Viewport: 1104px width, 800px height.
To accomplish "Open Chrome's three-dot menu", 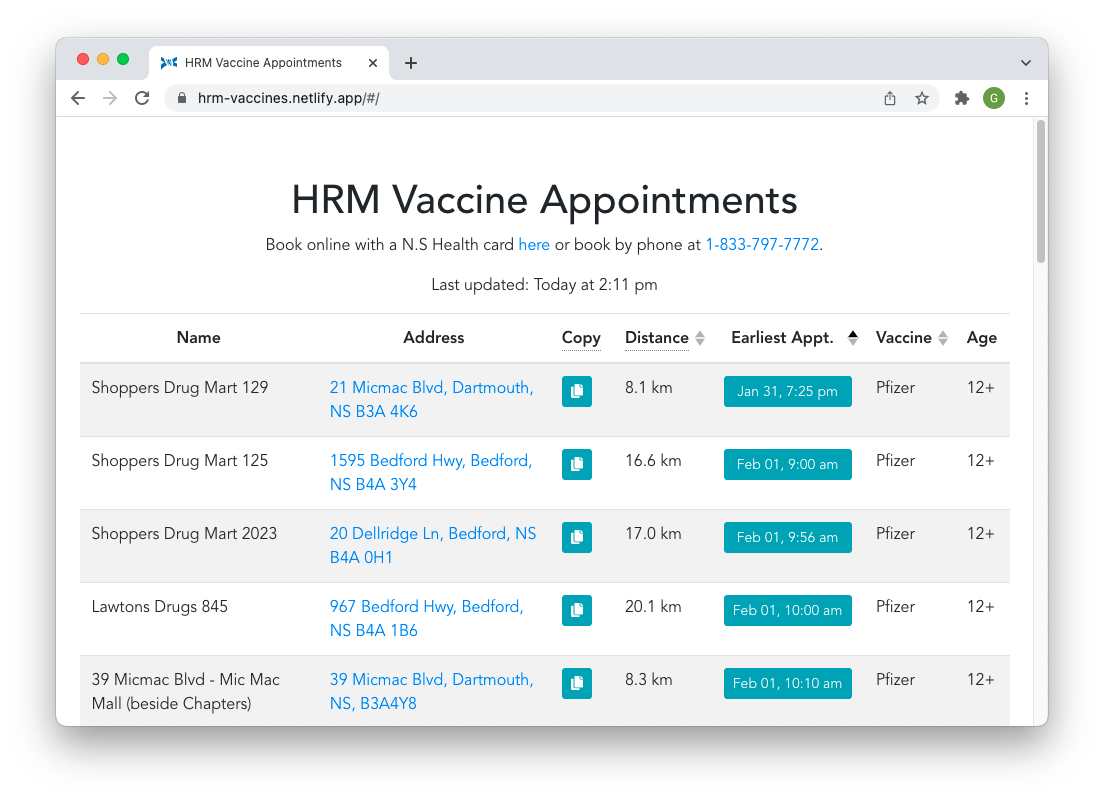I will coord(1026,98).
